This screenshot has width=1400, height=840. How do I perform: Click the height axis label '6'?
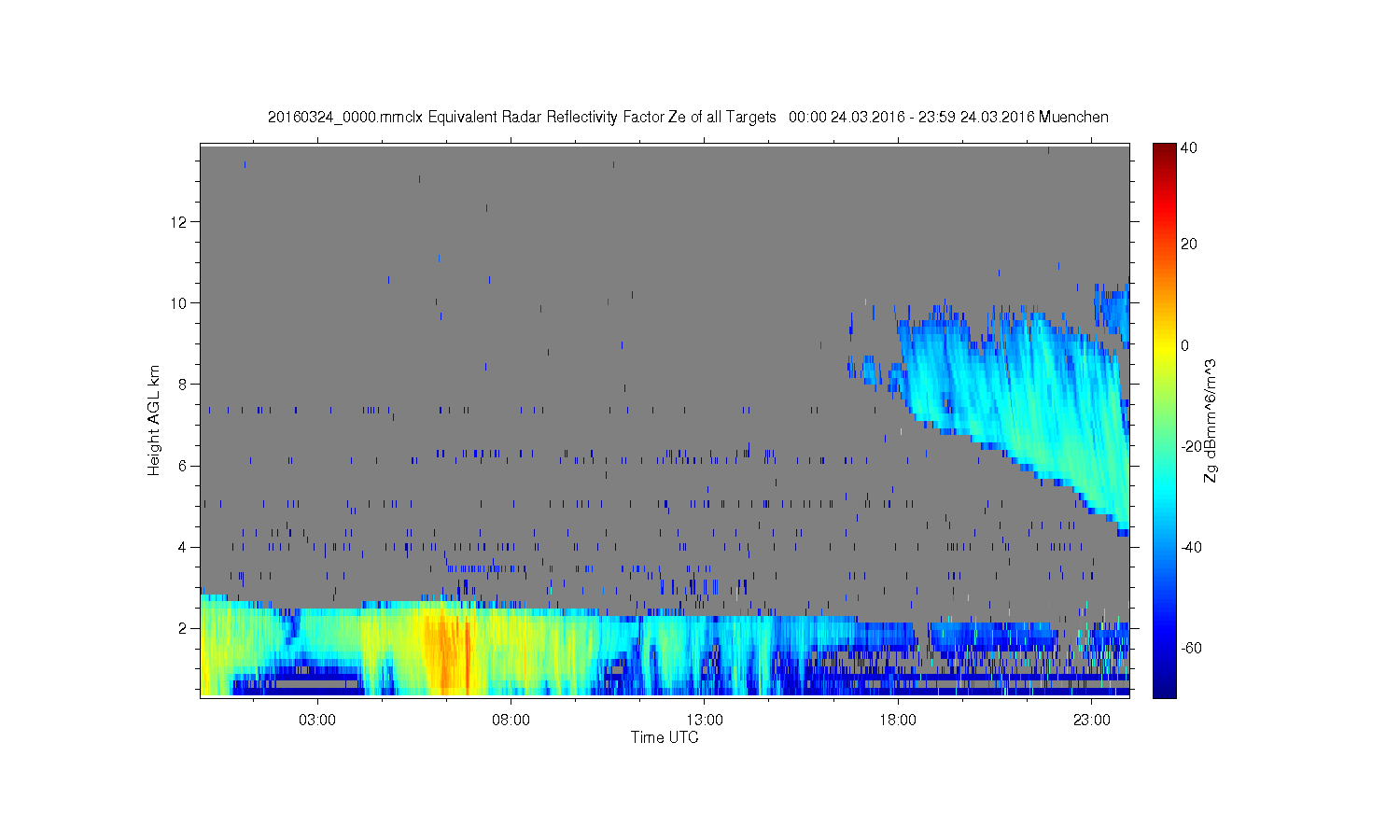(x=184, y=466)
